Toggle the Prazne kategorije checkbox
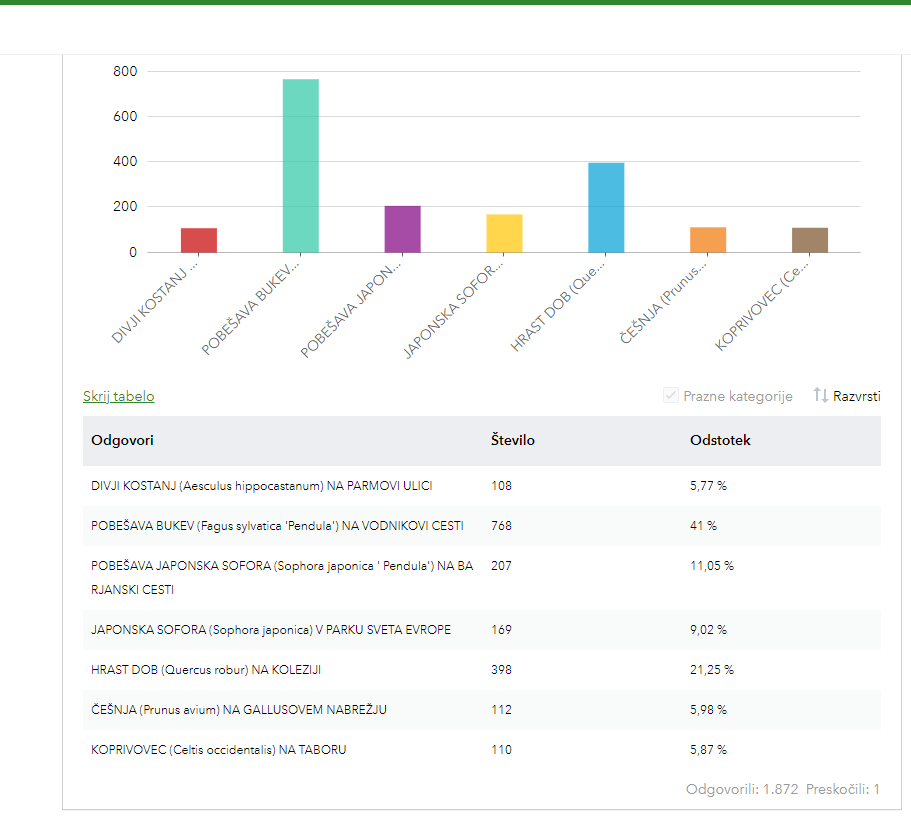Image resolution: width=911 pixels, height=823 pixels. point(671,396)
